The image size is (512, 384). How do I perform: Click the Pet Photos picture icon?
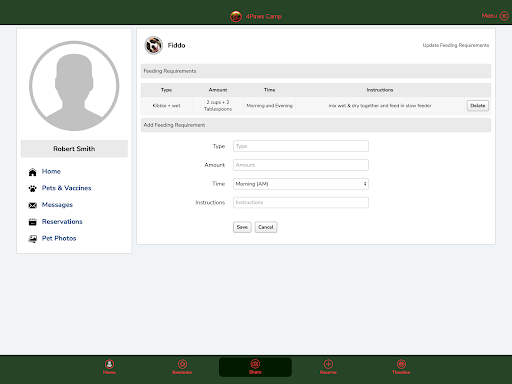pos(32,239)
